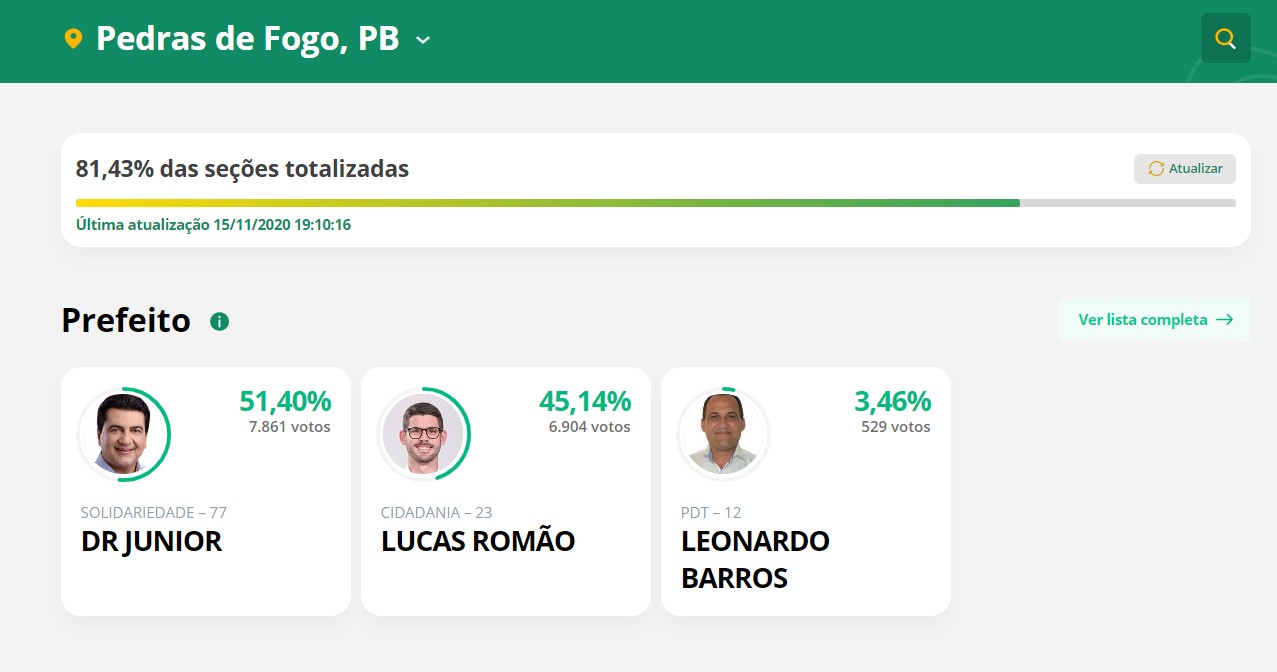Select DR JUNIOR candidate photo
The image size is (1277, 672).
pyautogui.click(x=124, y=434)
